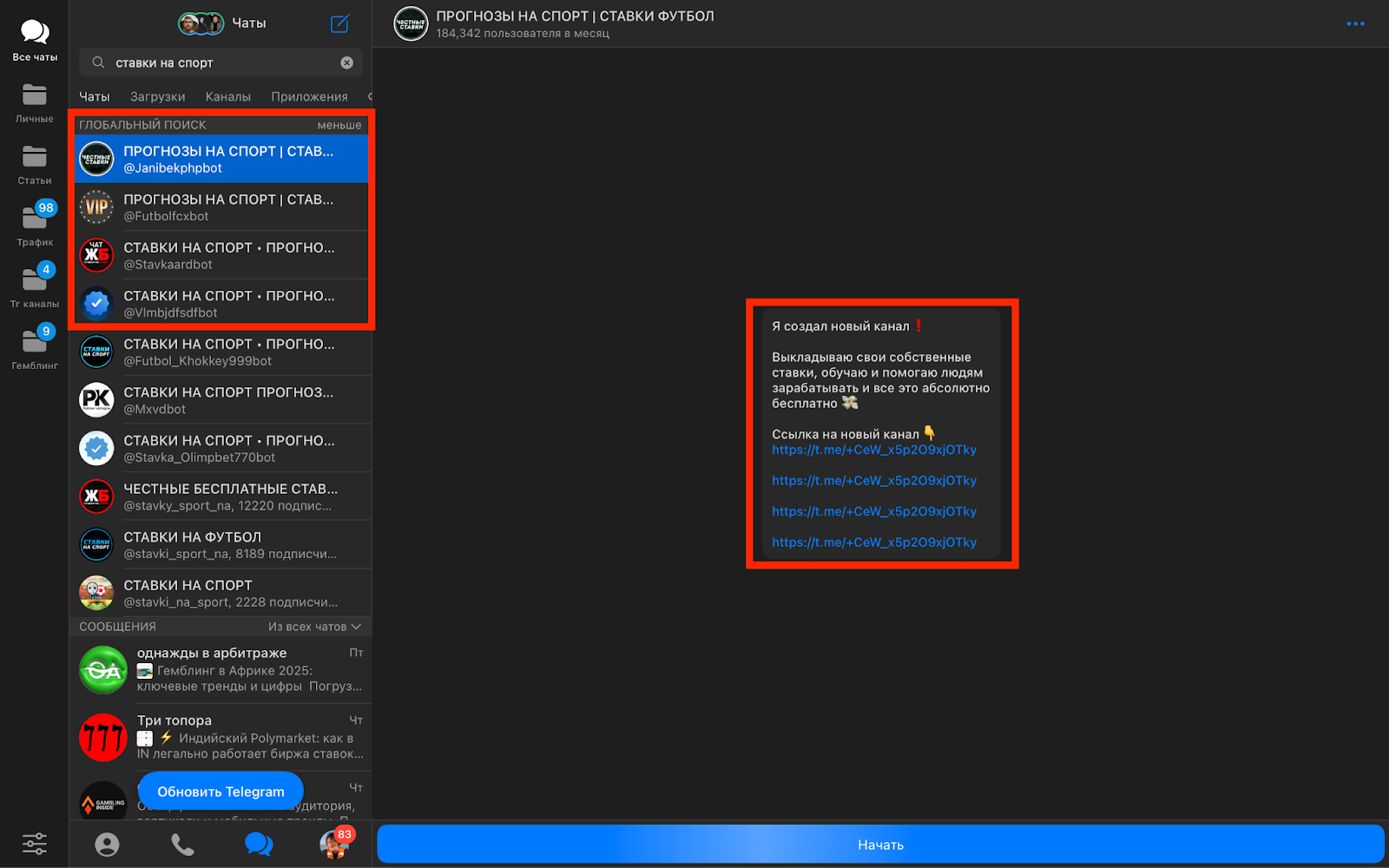Click the chat title ПРОГНОЗЫ НА СПОРТ header
Image resolution: width=1389 pixels, height=868 pixels.
tap(575, 16)
